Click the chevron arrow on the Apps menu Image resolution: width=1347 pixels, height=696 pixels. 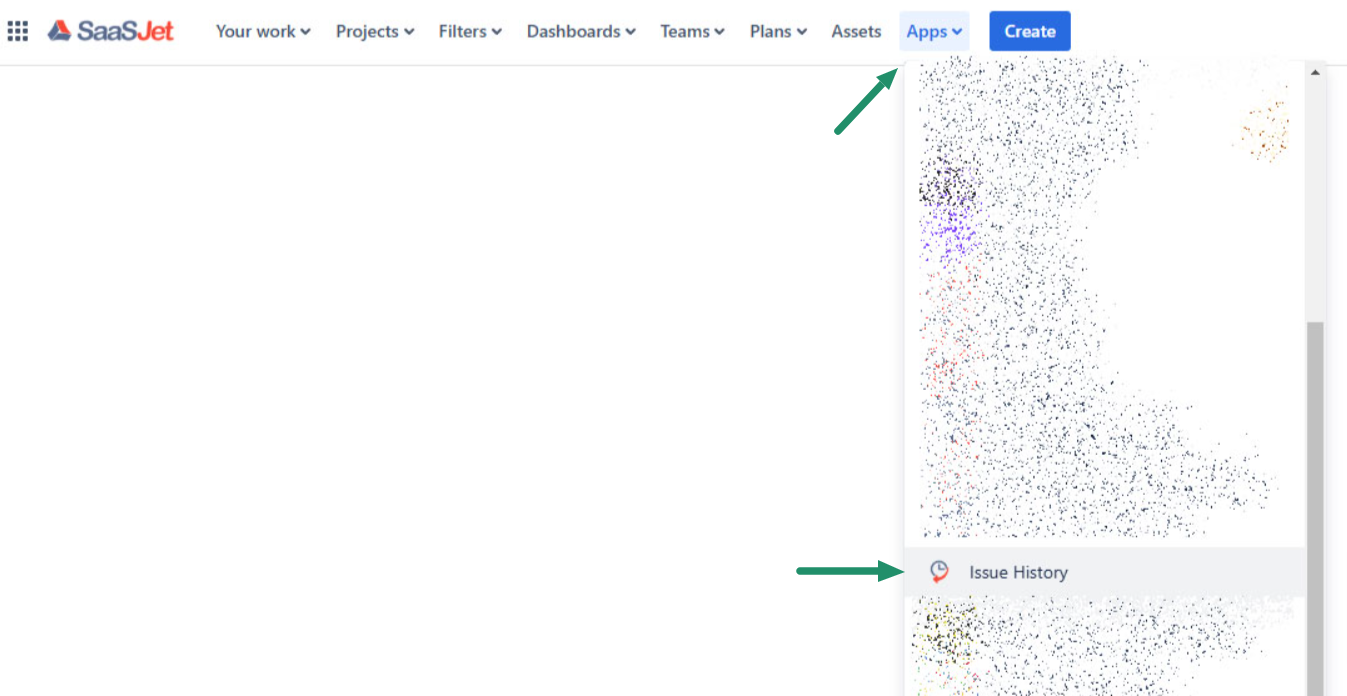(x=957, y=32)
